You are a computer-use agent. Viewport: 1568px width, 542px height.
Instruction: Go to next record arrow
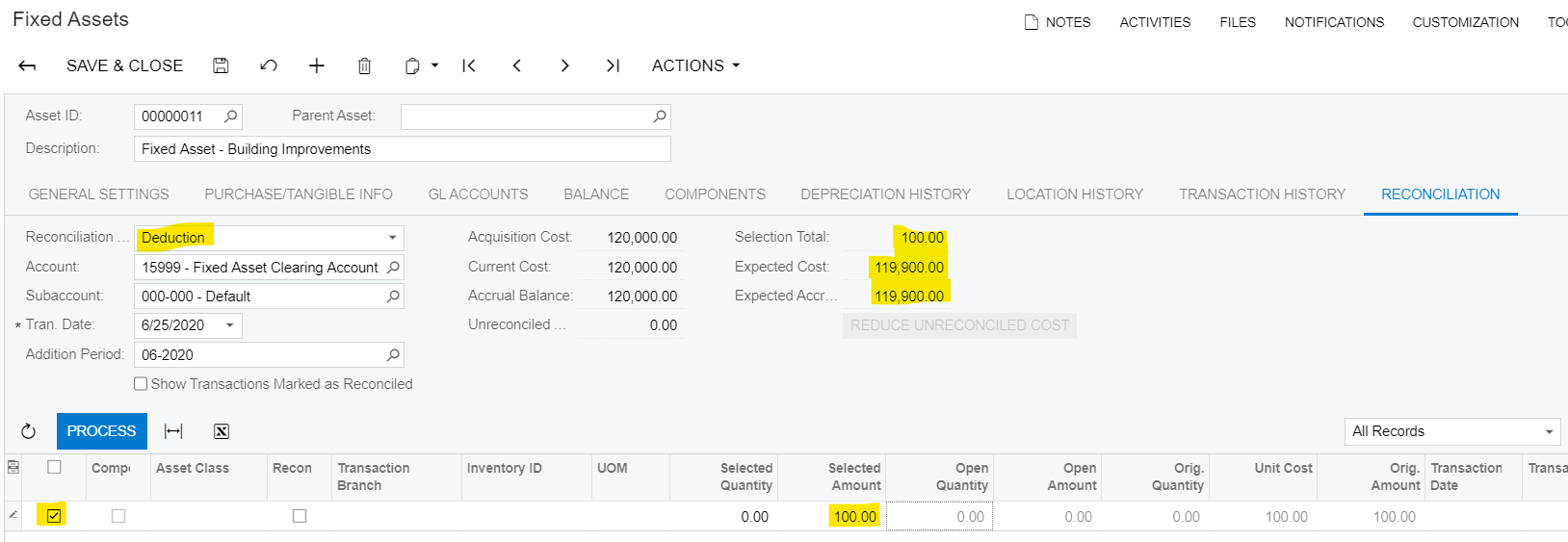click(564, 65)
